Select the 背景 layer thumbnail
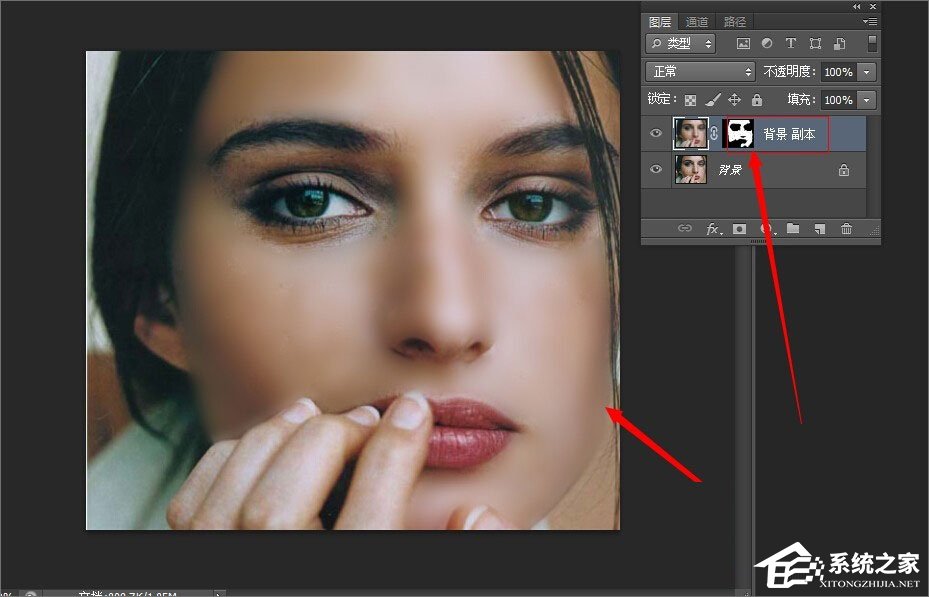This screenshot has width=929, height=597. [691, 169]
